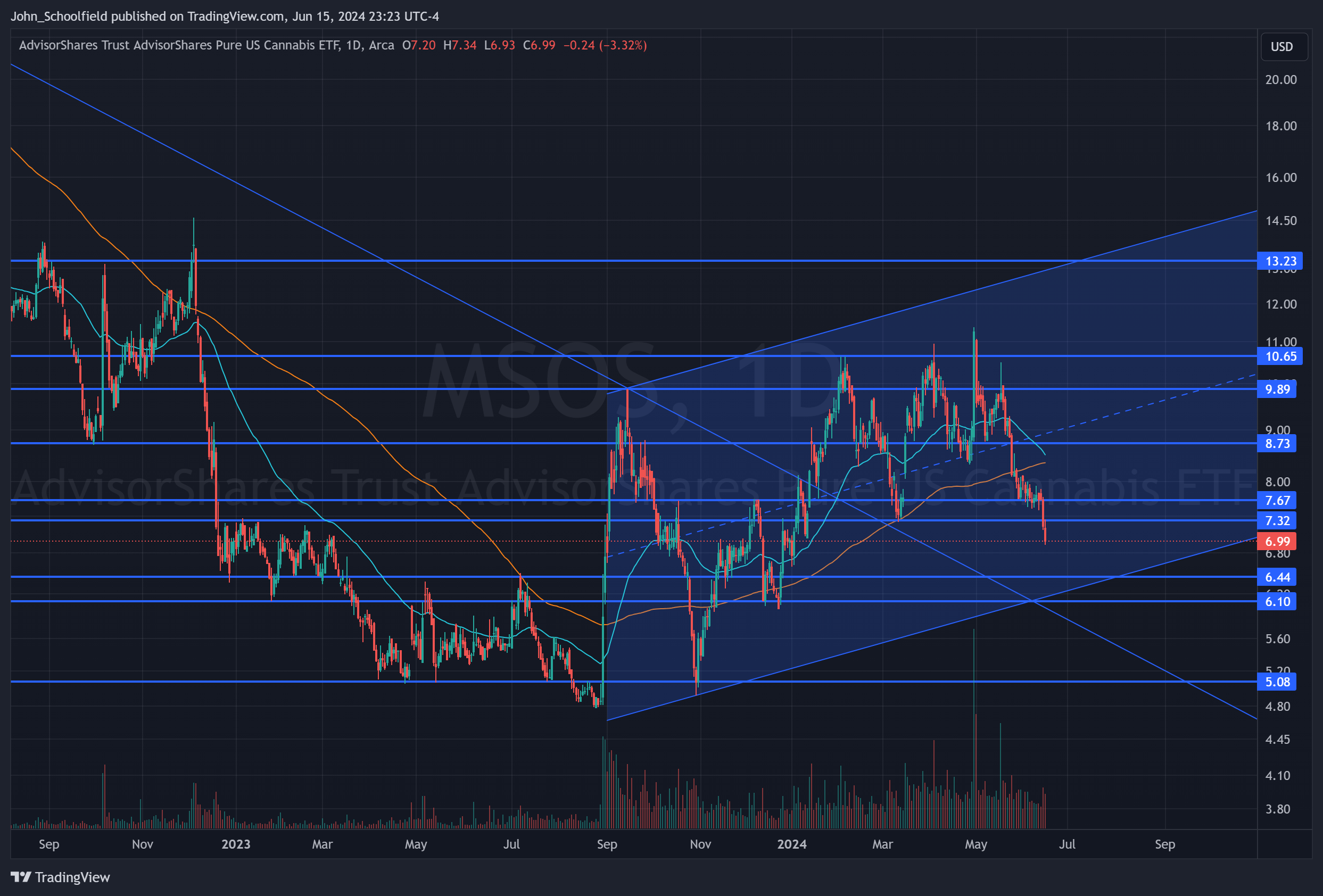
Task: Click the 7.67 price level label
Action: coord(1276,500)
